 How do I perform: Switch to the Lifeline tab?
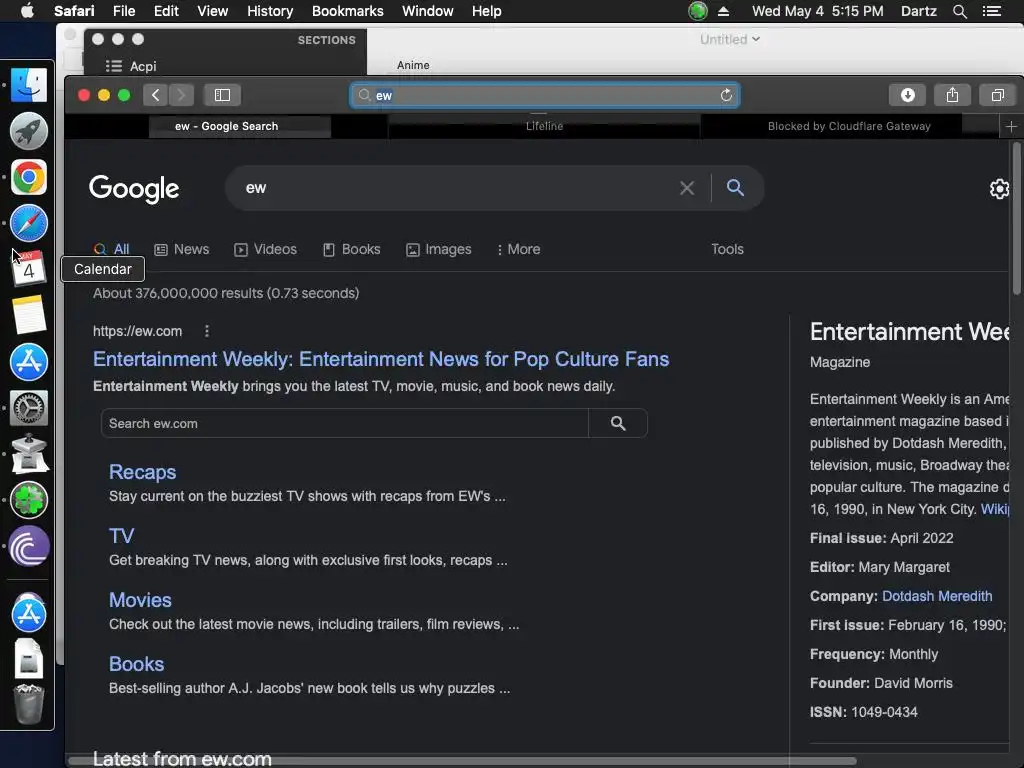tap(544, 126)
